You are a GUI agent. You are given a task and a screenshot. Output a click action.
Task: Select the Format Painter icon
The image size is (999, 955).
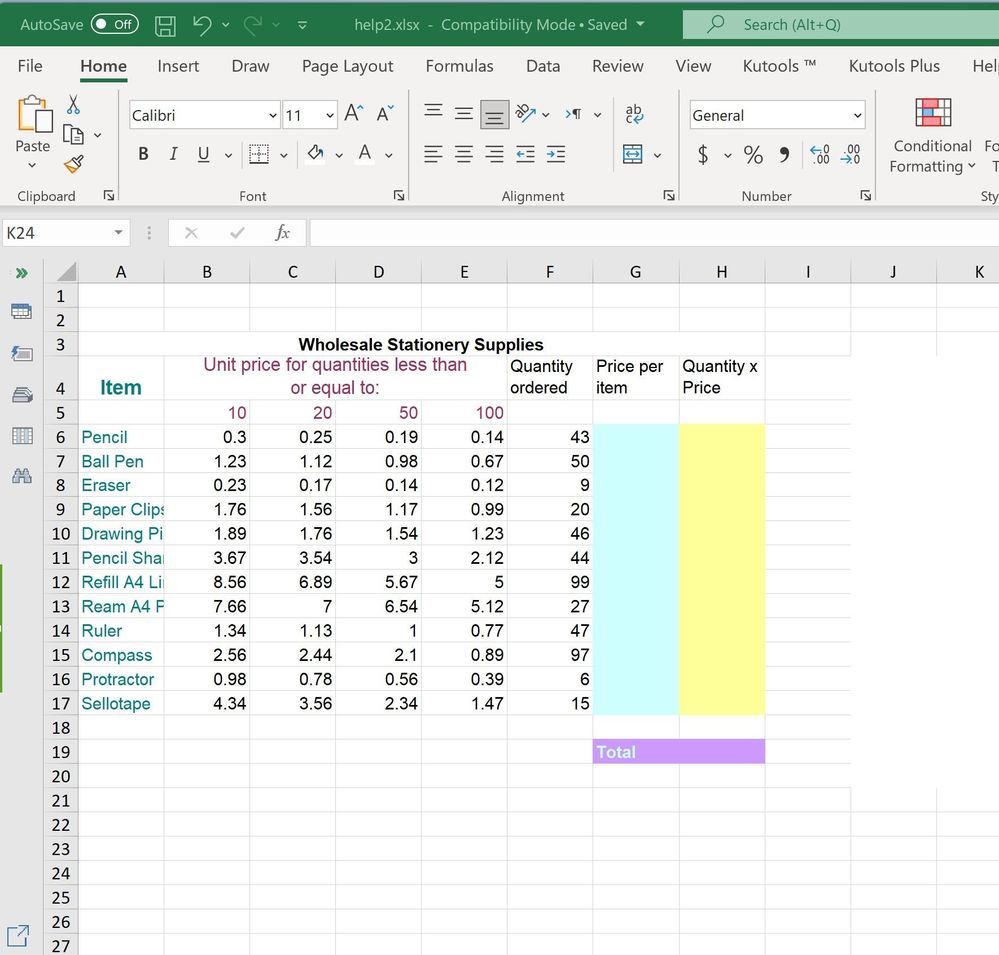pyautogui.click(x=74, y=164)
